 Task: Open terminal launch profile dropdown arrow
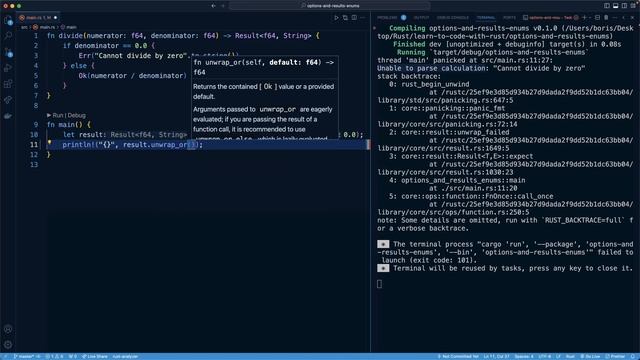pyautogui.click(x=590, y=18)
